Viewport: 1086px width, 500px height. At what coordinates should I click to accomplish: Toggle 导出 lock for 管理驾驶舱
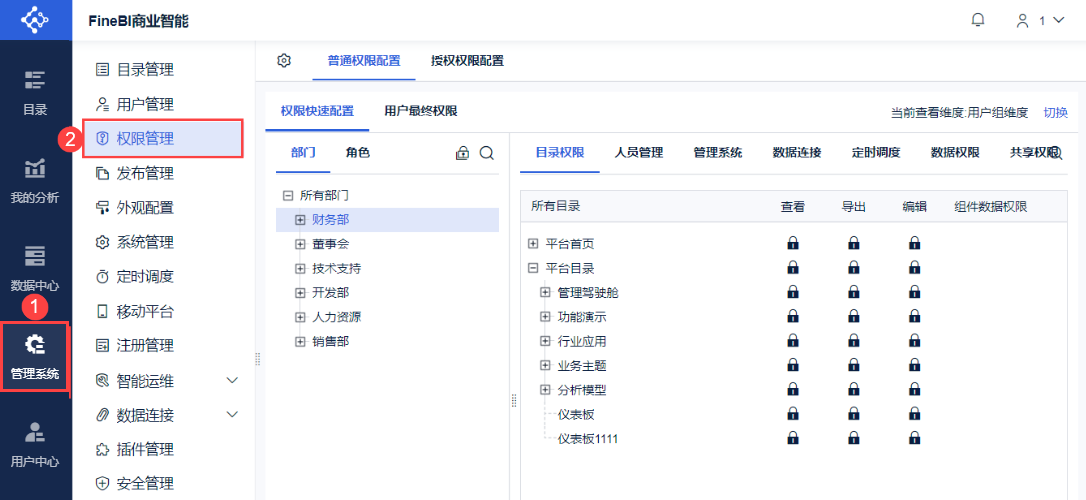(x=853, y=292)
